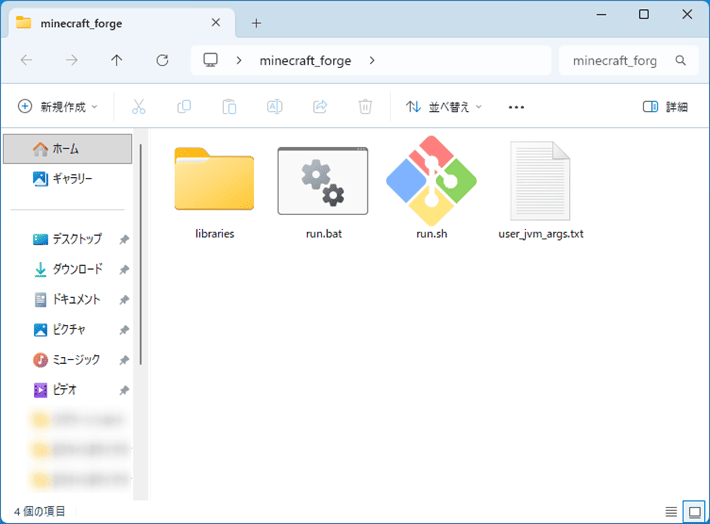Open ダウンロード in the sidebar
This screenshot has width=710, height=524.
(x=67, y=269)
